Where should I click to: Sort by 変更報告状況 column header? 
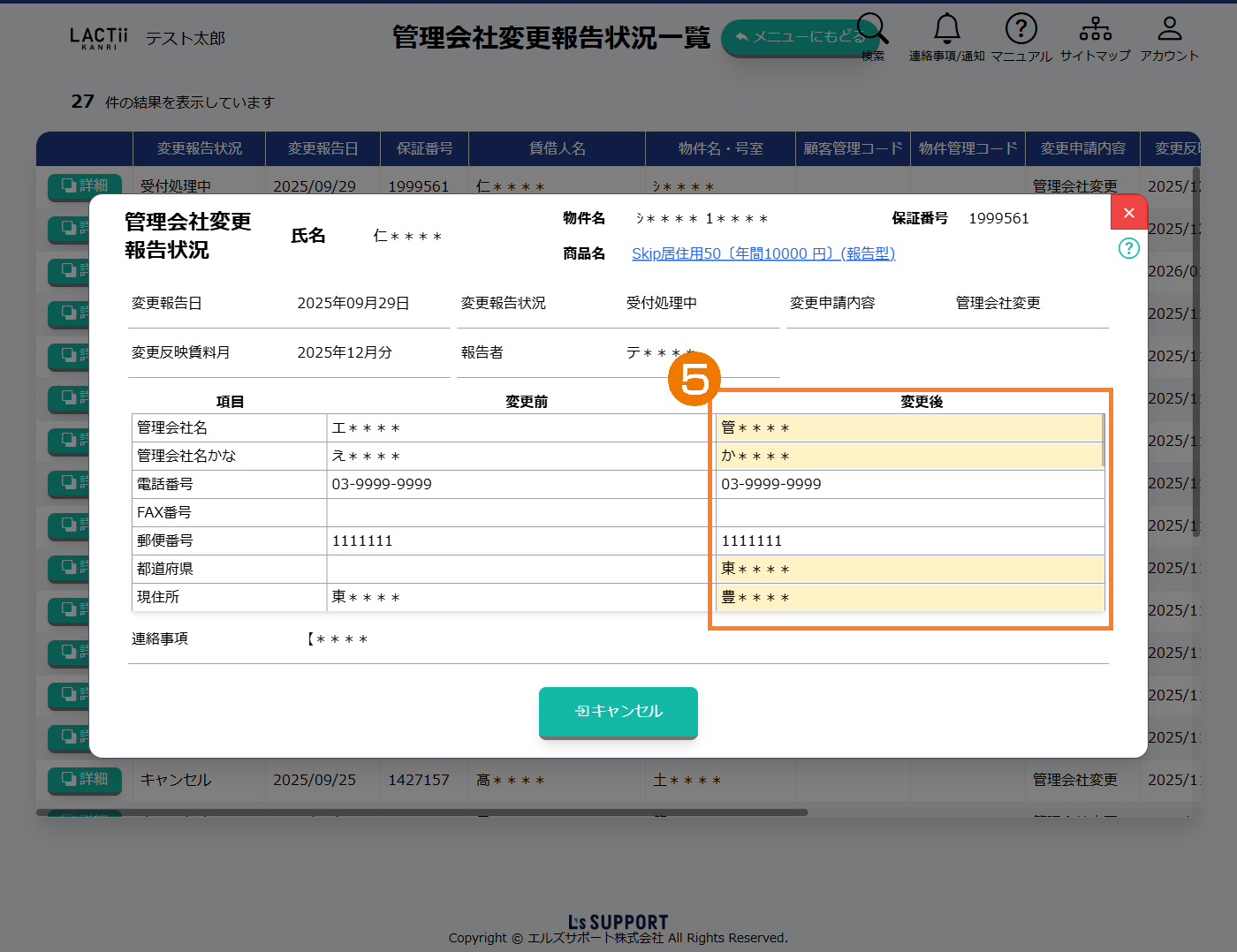tap(199, 148)
